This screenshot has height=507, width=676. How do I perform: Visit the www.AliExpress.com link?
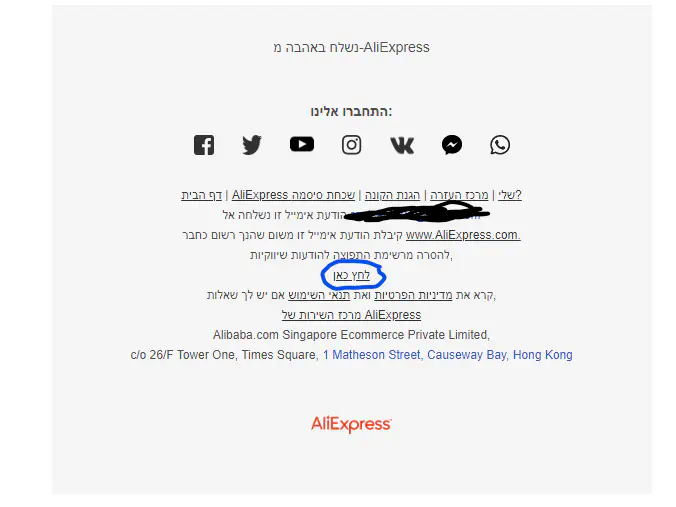[x=463, y=235]
